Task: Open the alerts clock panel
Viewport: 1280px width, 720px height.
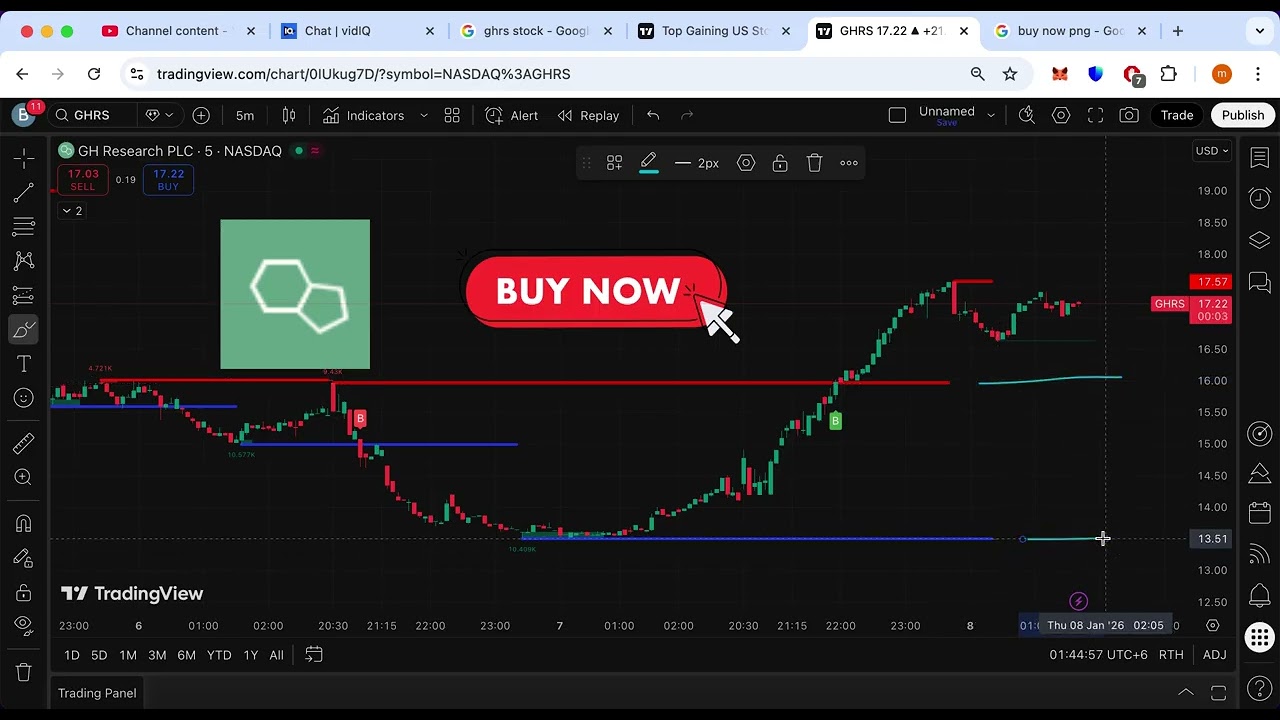Action: 1260,199
